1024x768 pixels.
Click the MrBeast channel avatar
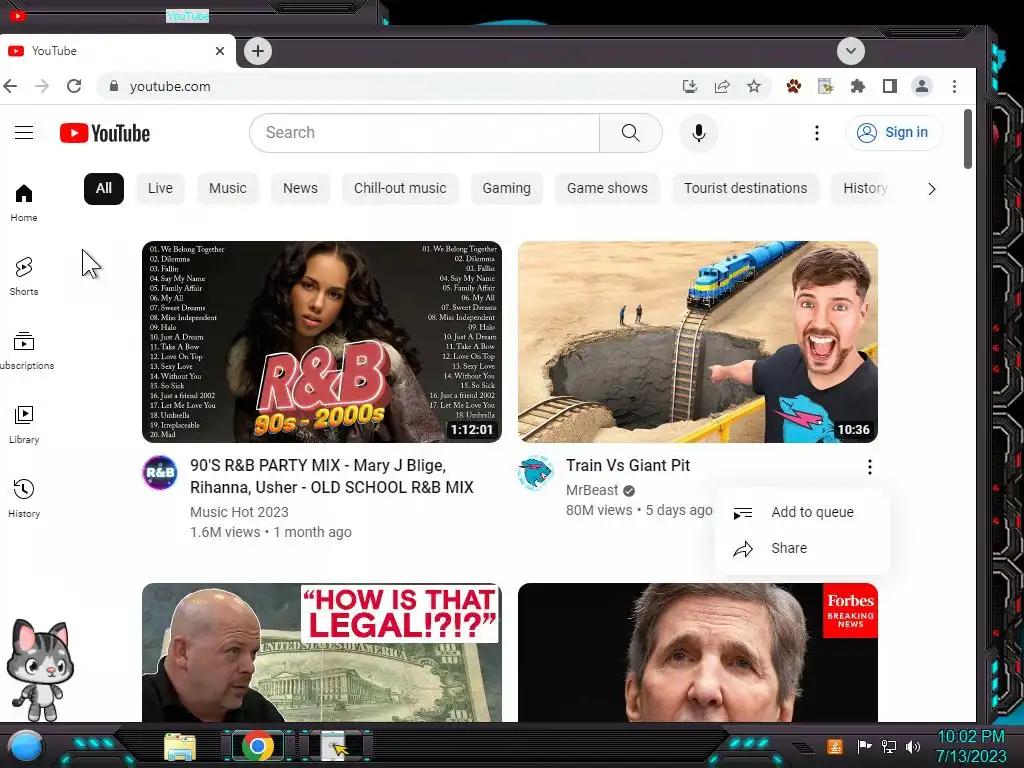536,472
